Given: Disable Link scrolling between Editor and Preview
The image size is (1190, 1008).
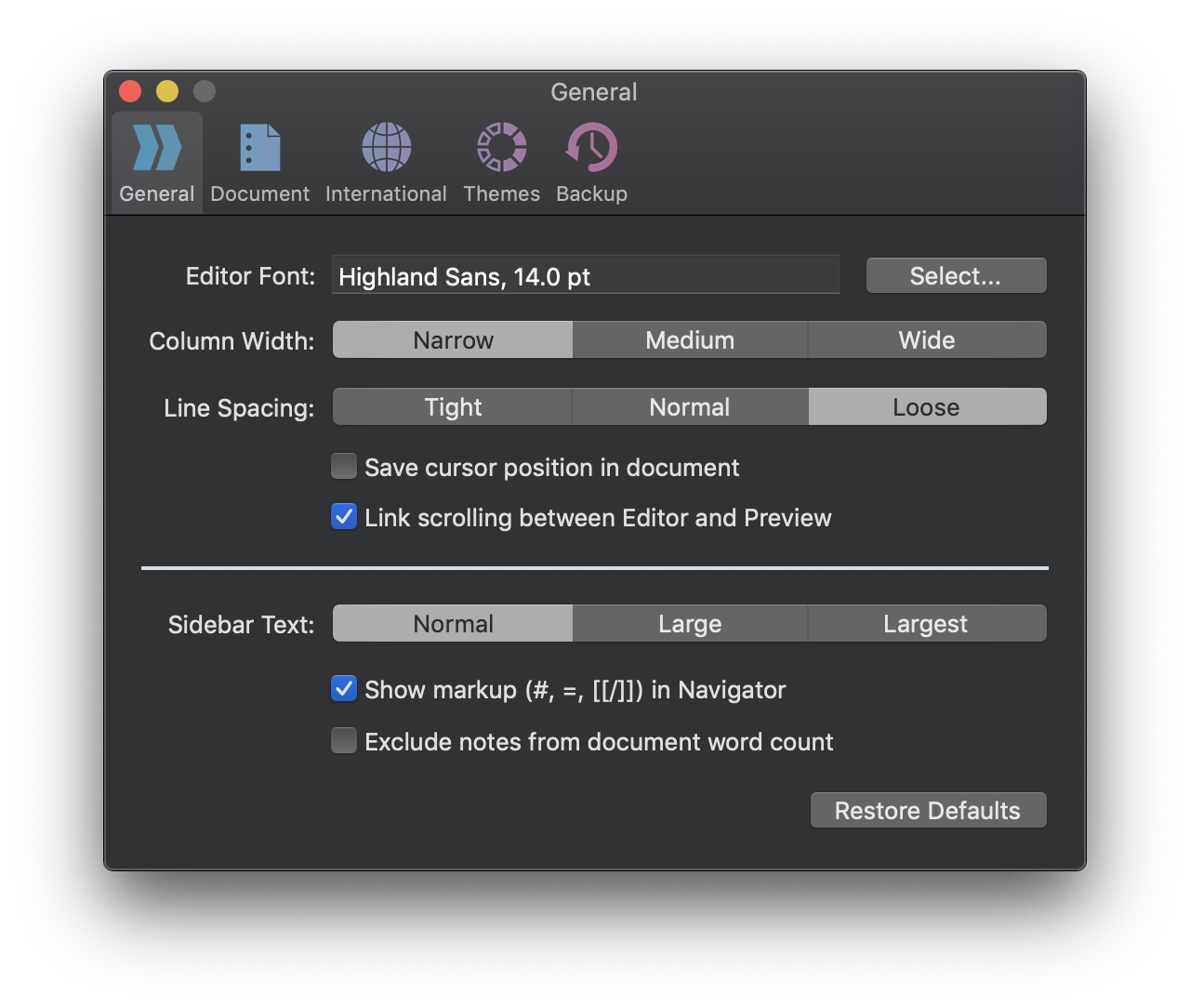Looking at the screenshot, I should click(x=344, y=517).
